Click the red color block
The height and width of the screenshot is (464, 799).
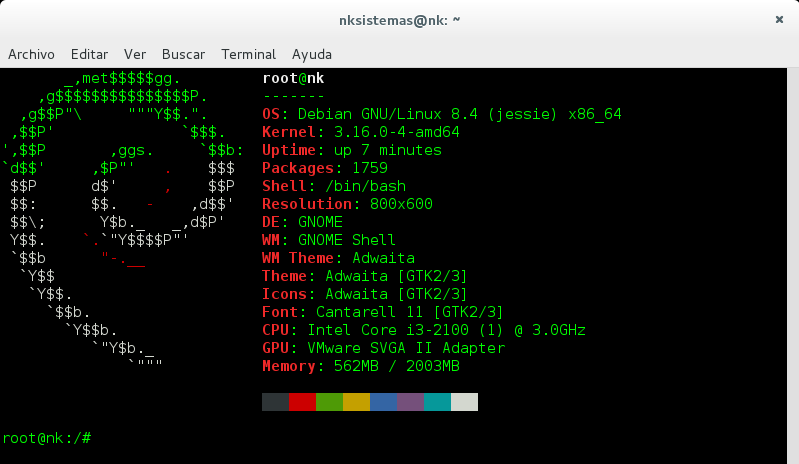[302, 402]
